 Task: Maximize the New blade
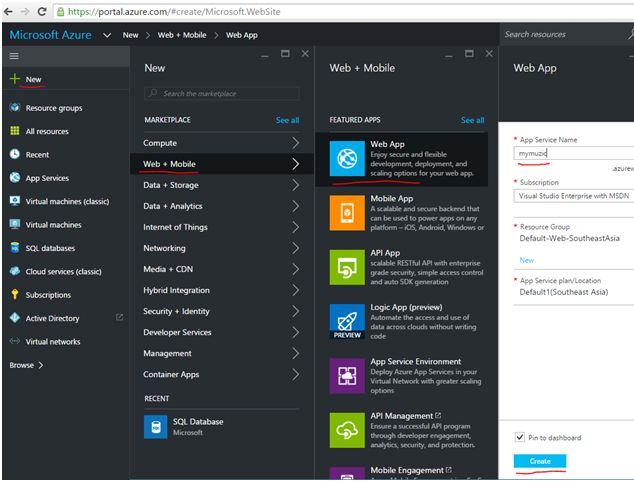click(x=285, y=53)
